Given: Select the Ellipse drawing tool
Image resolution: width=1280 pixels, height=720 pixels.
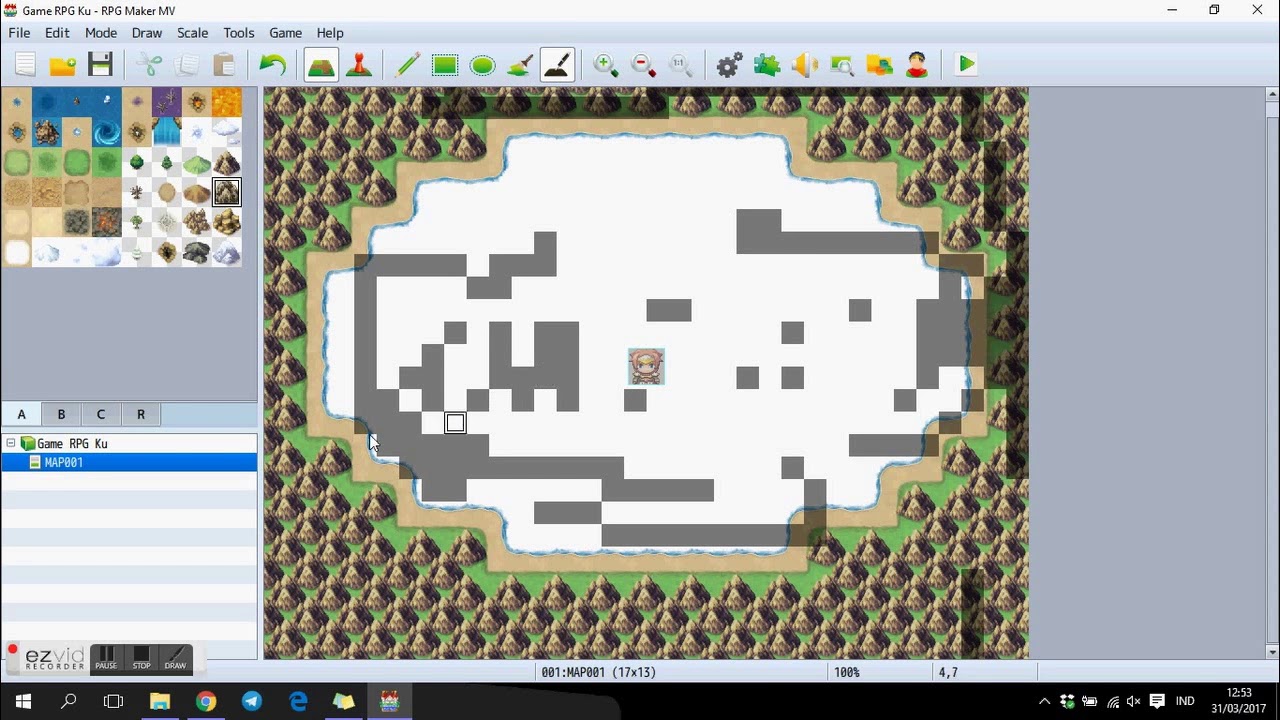Looking at the screenshot, I should pos(482,65).
